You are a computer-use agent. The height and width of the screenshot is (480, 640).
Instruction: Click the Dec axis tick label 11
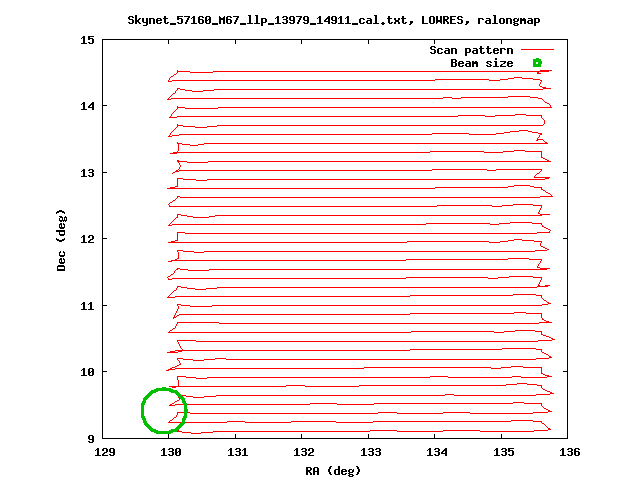87,306
